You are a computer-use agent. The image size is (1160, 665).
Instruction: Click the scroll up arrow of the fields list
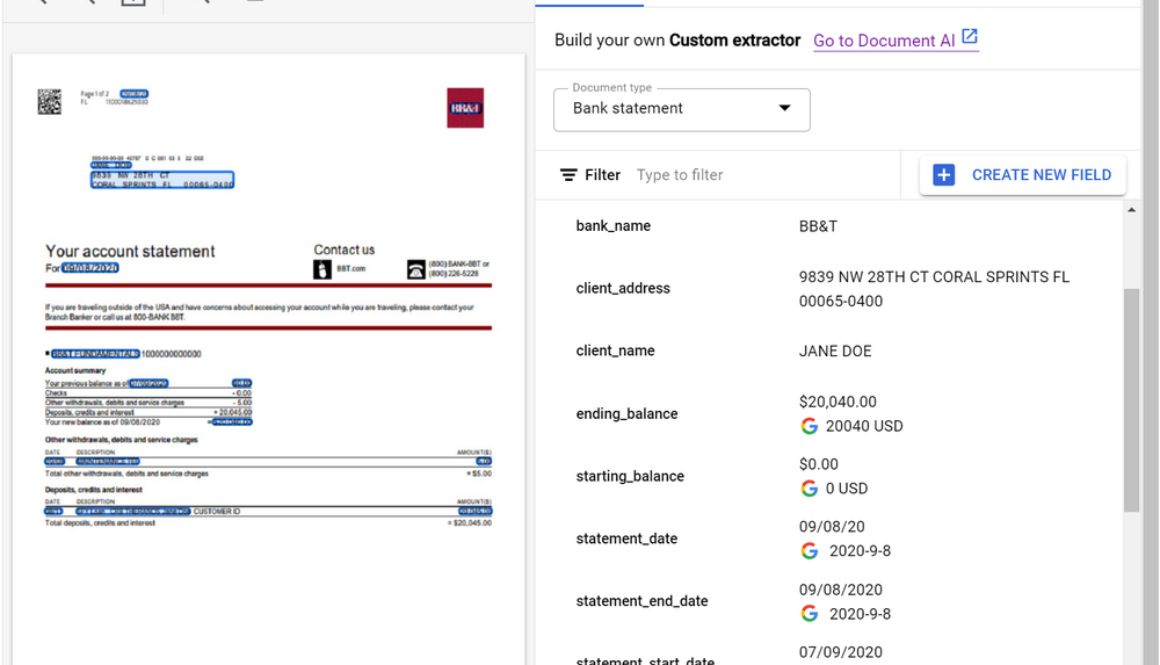(1131, 210)
